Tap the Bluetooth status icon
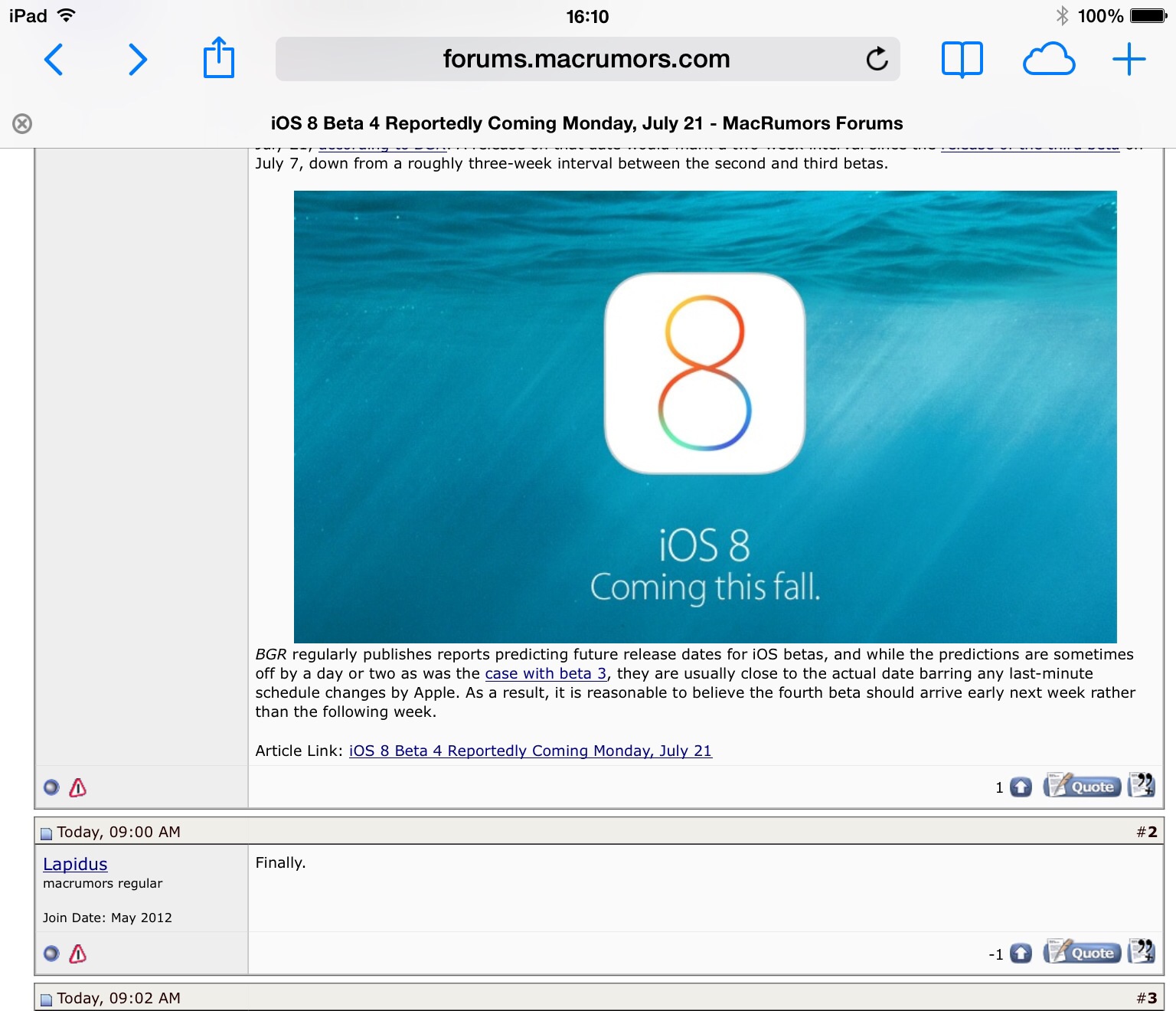Viewport: 1176px width, 1011px height. (x=1062, y=15)
